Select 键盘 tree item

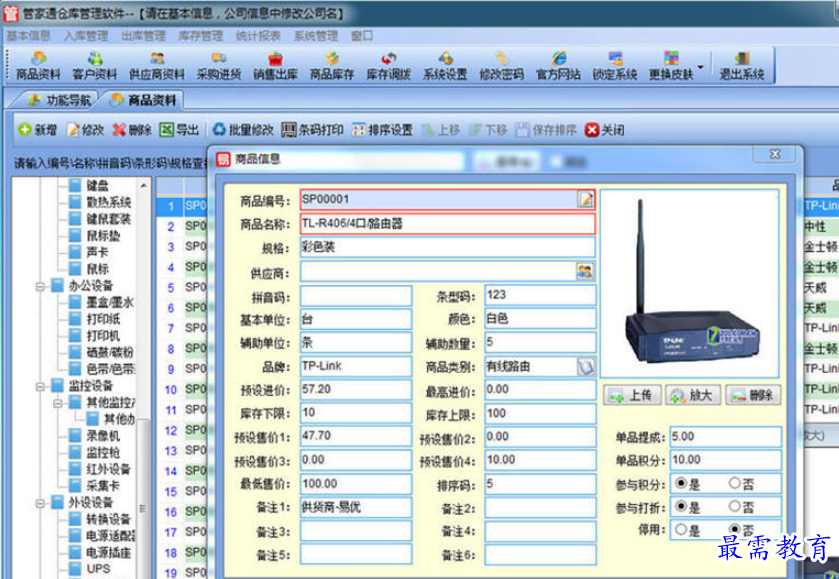(x=97, y=185)
